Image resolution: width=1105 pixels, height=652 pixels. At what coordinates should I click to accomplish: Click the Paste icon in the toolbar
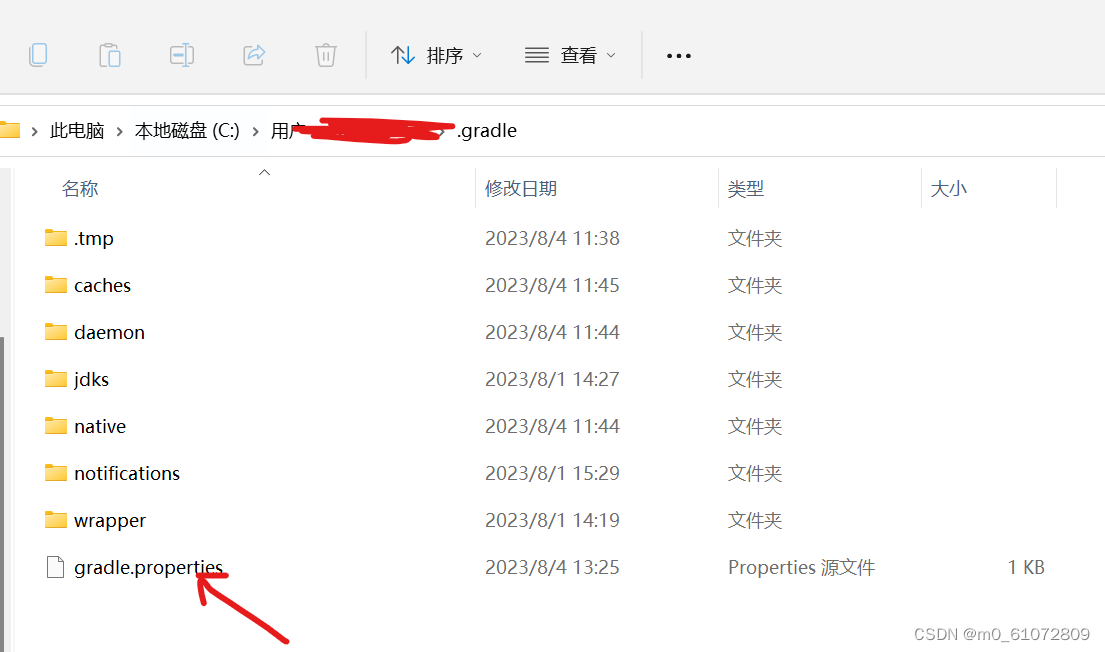[x=110, y=55]
